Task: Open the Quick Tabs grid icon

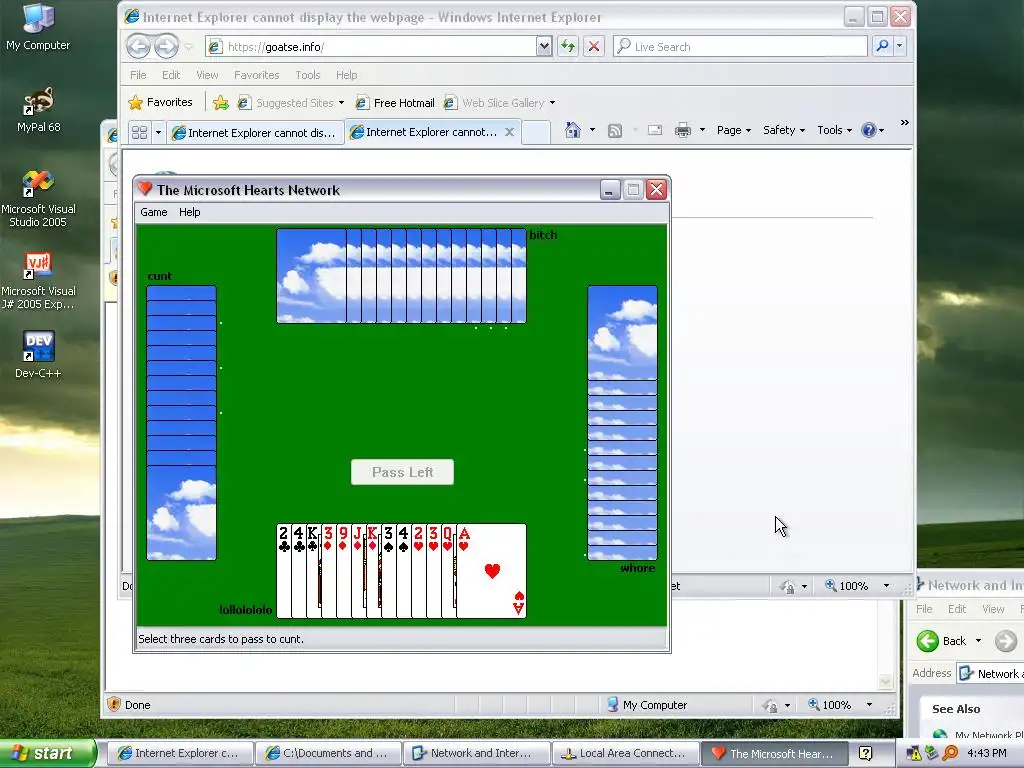Action: [x=139, y=133]
